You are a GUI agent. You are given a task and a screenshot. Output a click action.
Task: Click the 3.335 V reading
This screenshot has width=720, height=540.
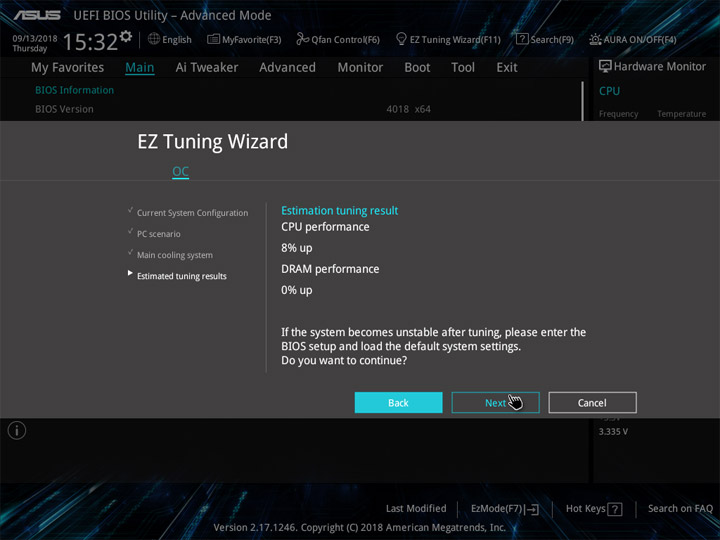pyautogui.click(x=613, y=432)
